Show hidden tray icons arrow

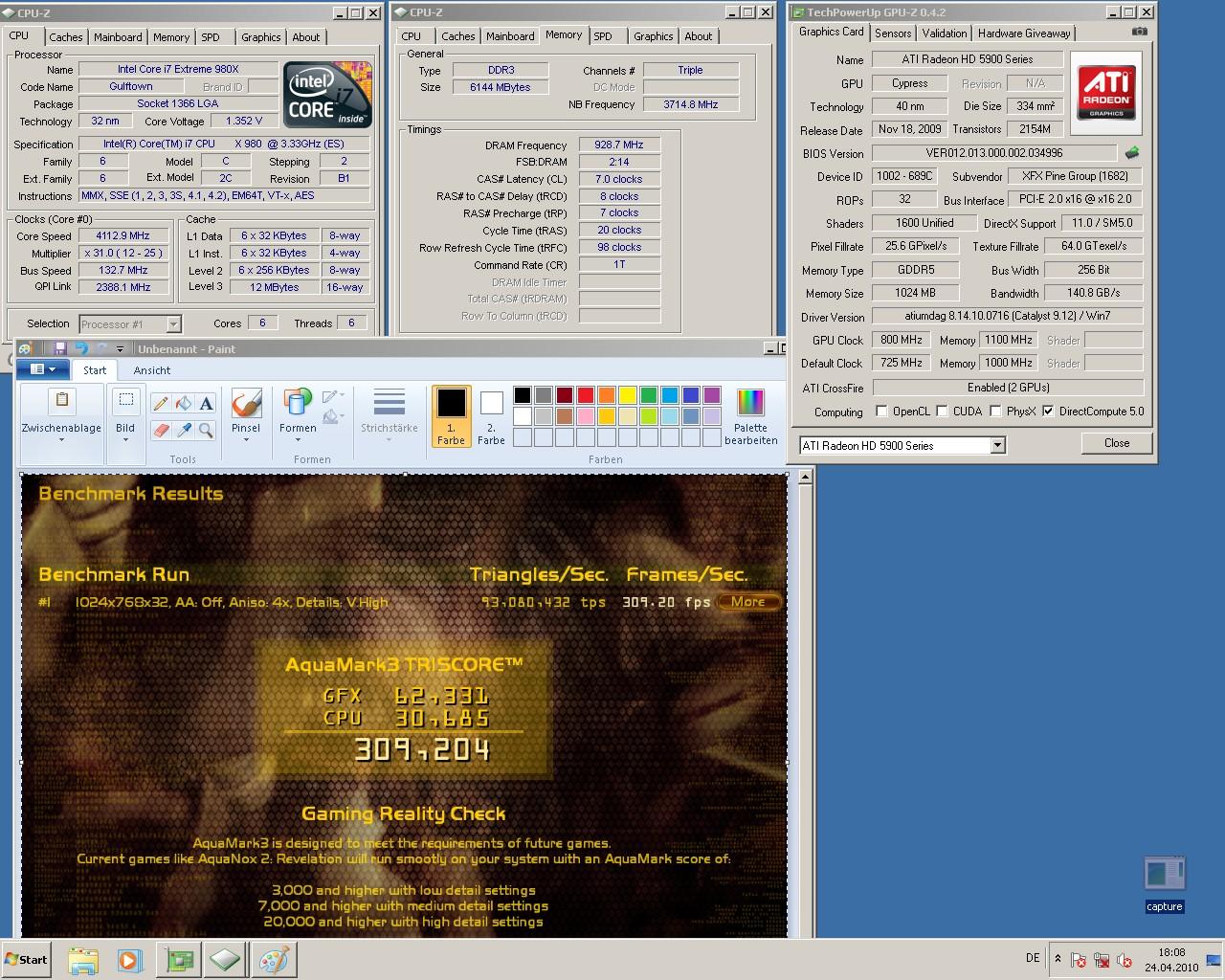coord(1058,958)
